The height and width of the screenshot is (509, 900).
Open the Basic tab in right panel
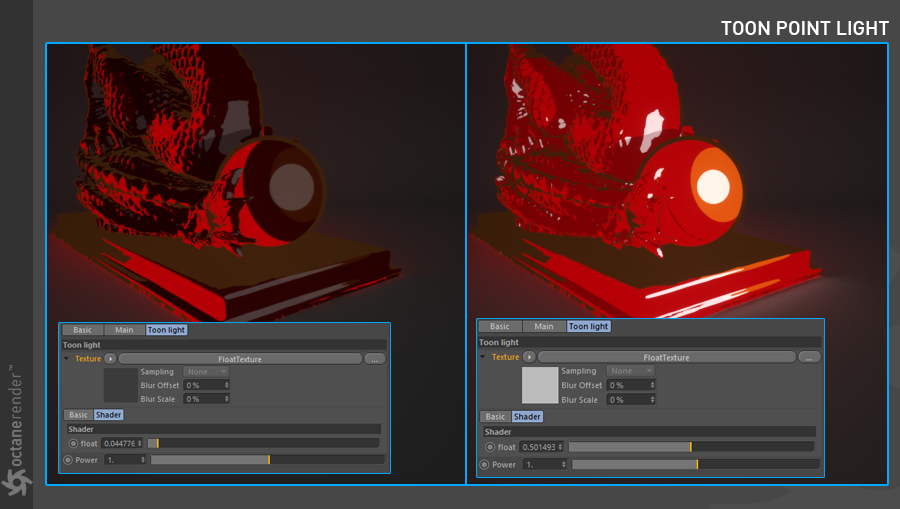click(x=499, y=326)
